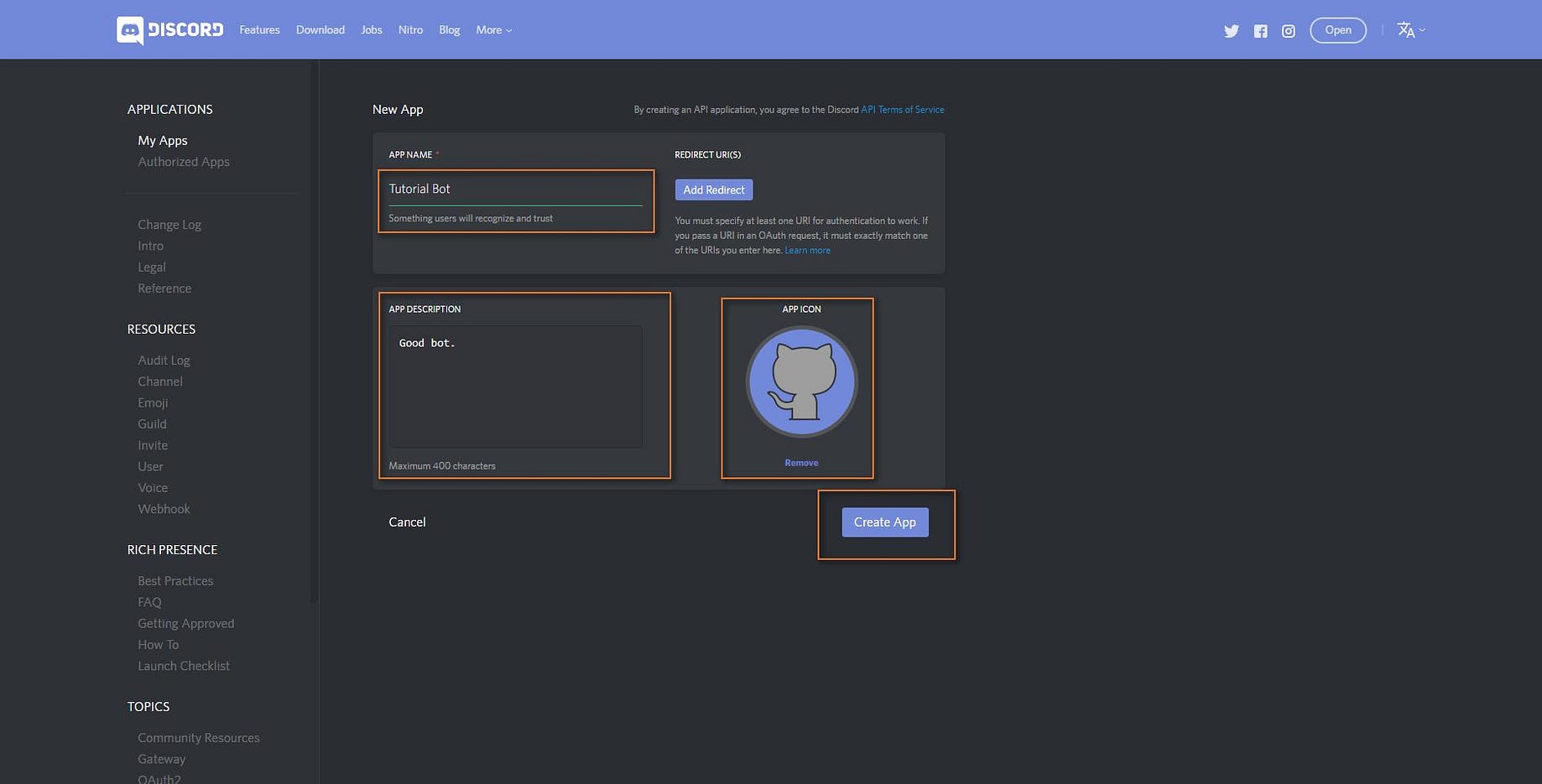
Task: Go to the Nitro page
Action: (410, 30)
